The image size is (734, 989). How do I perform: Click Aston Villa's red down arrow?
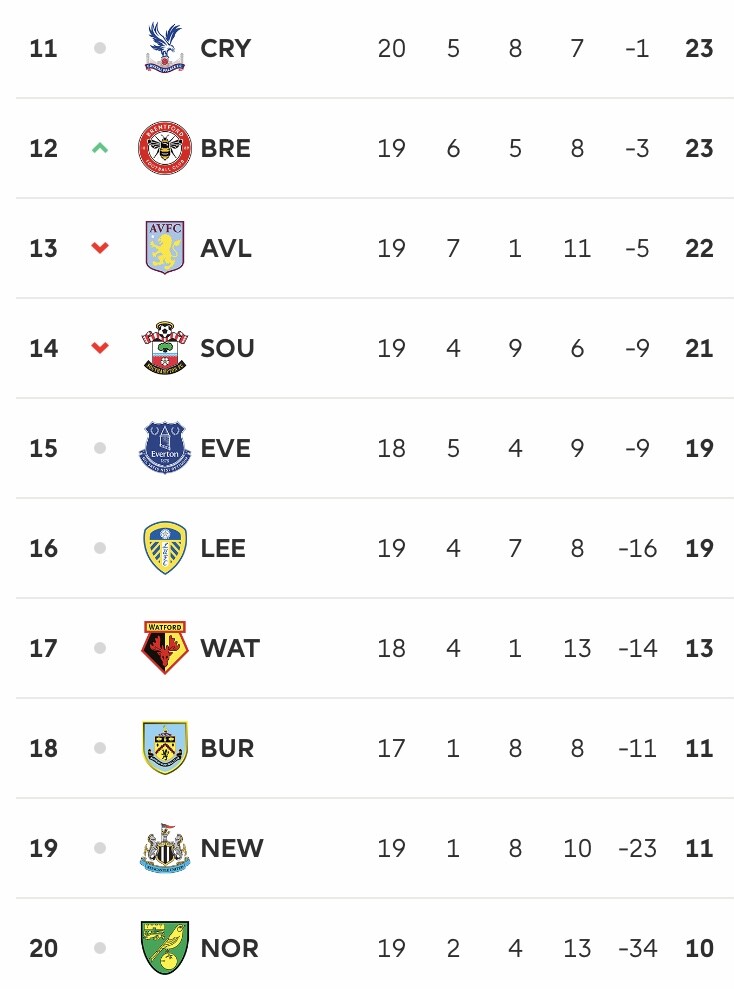pos(100,248)
